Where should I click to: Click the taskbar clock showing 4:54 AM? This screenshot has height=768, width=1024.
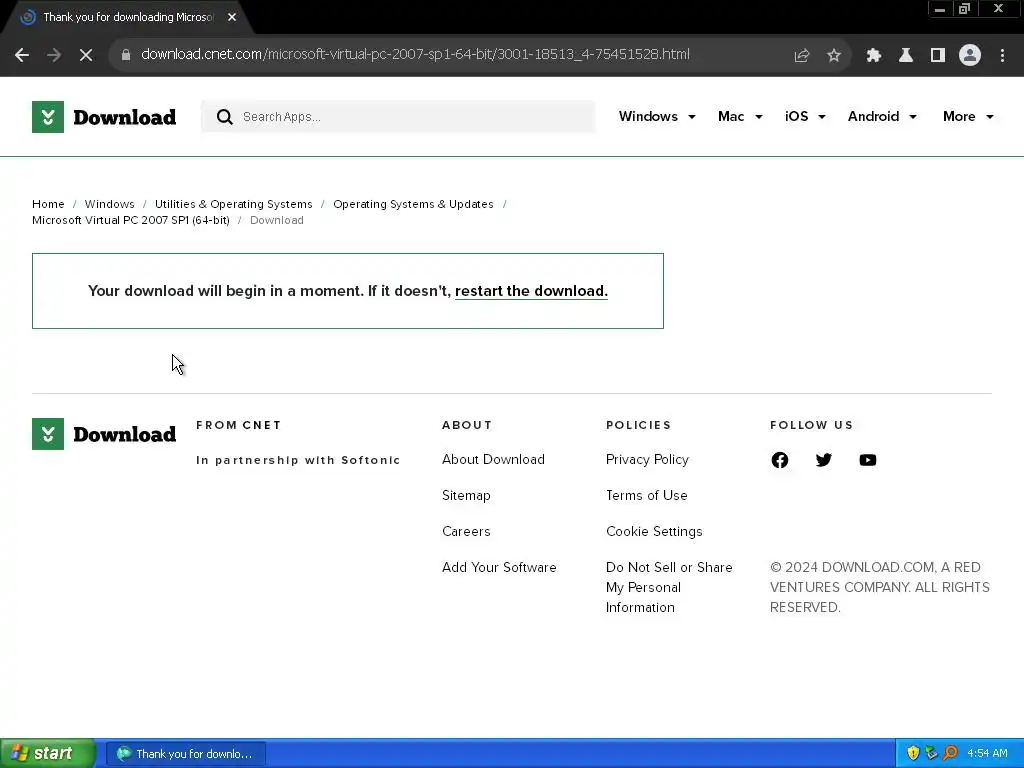987,753
